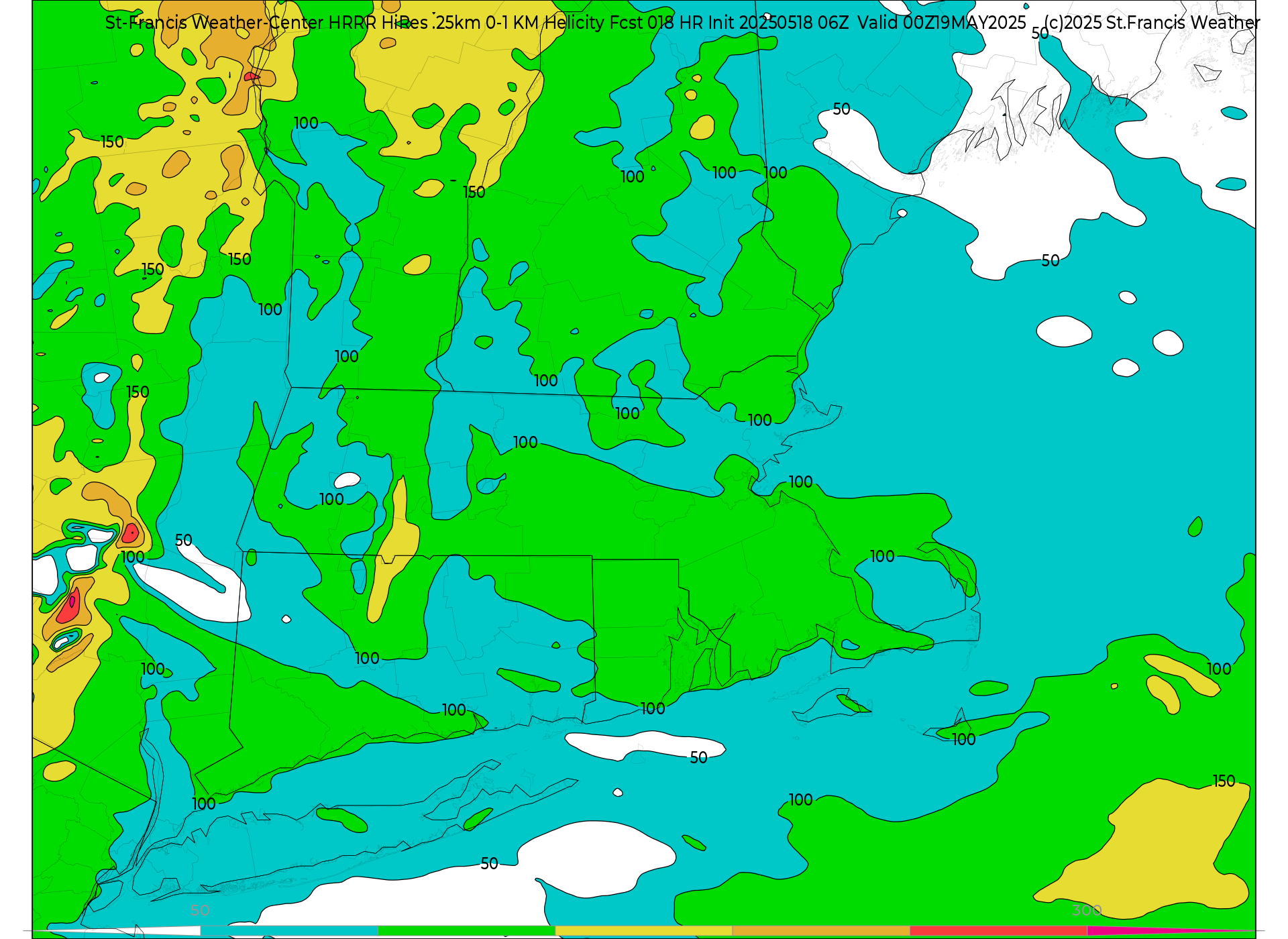1288x939 pixels.
Task: Click the gray "50" legend label above color bar
Action: (x=200, y=911)
